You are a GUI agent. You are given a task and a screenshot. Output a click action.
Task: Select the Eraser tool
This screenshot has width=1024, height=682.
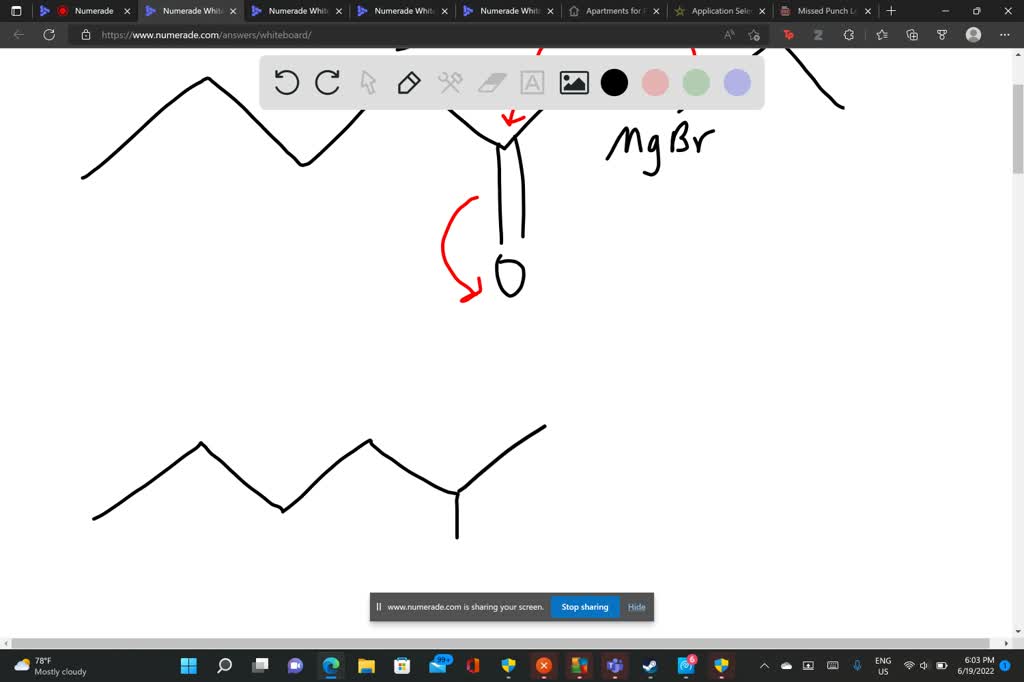tap(491, 83)
